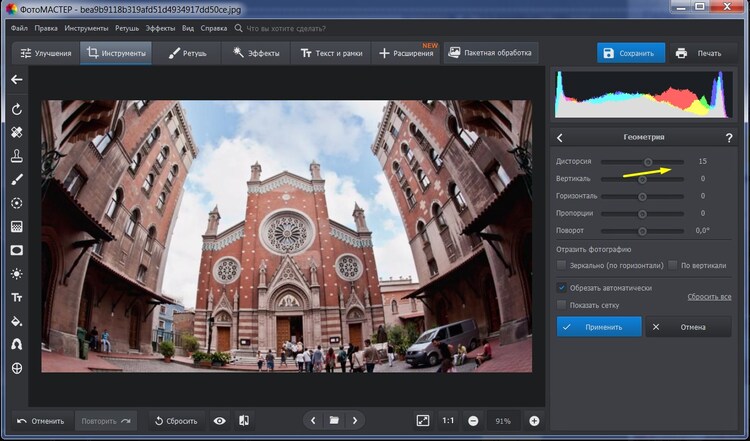Select the stamp tool in left sidebar
Screen dimensions: 750x441
click(x=16, y=156)
